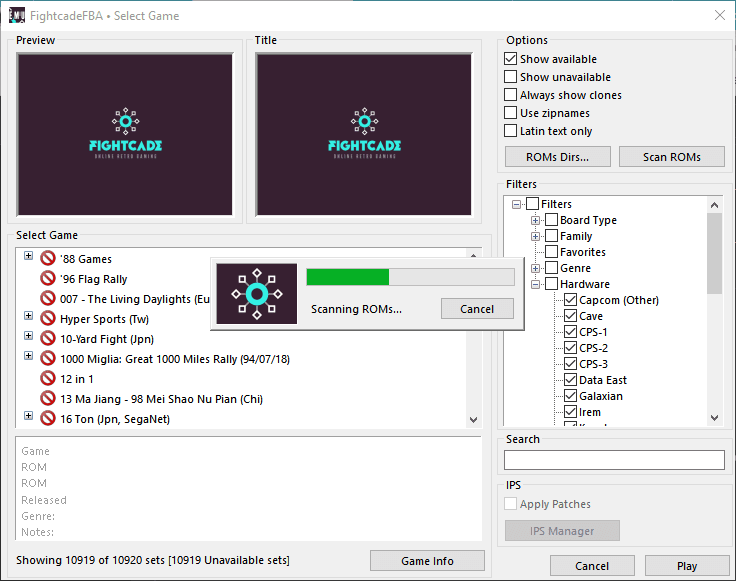Expand the Family filter node
Viewport: 736px width, 581px height.
536,236
